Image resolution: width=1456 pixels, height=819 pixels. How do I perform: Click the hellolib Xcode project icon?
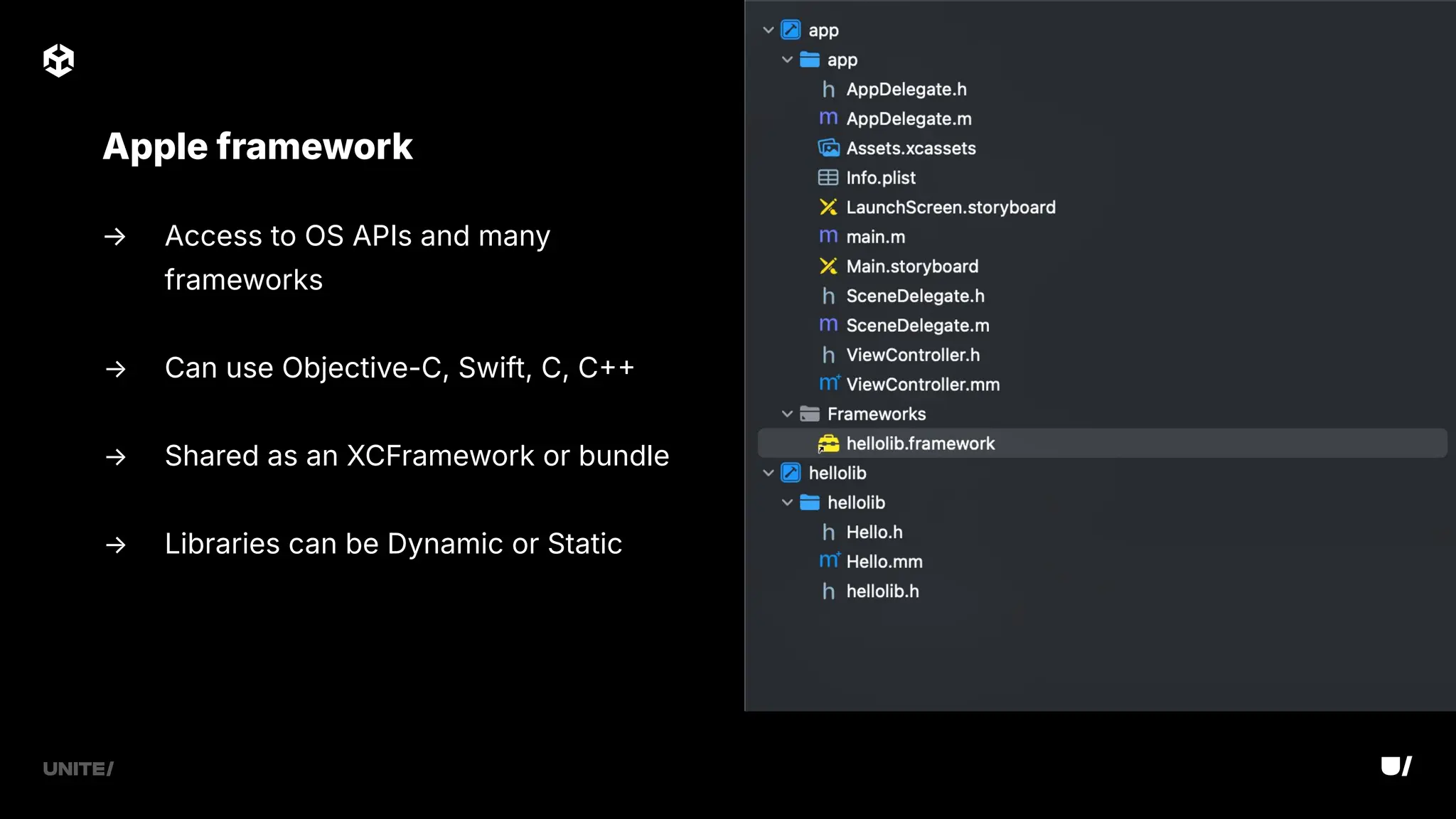(x=791, y=473)
